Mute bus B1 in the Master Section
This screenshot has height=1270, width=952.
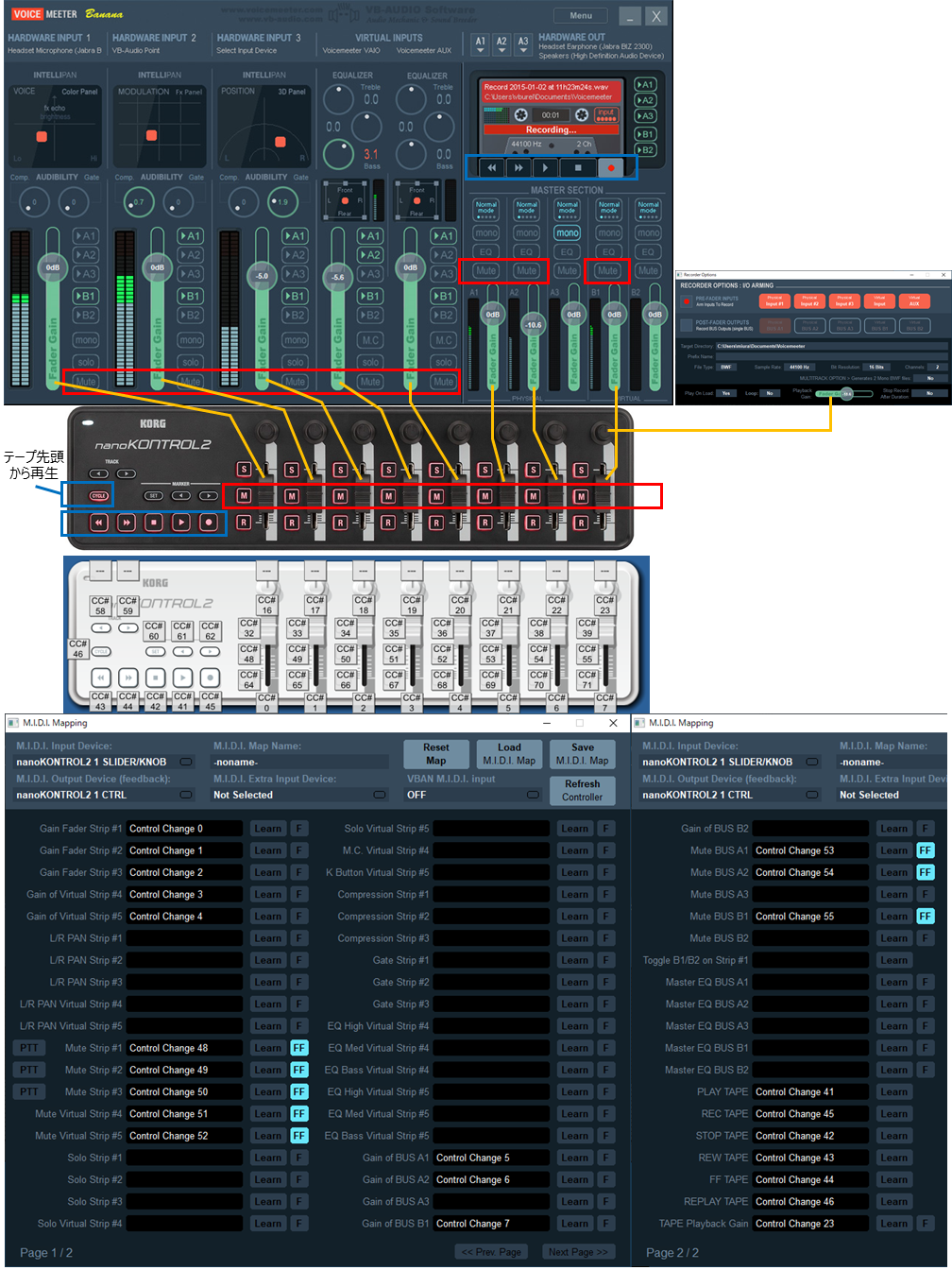[x=607, y=270]
